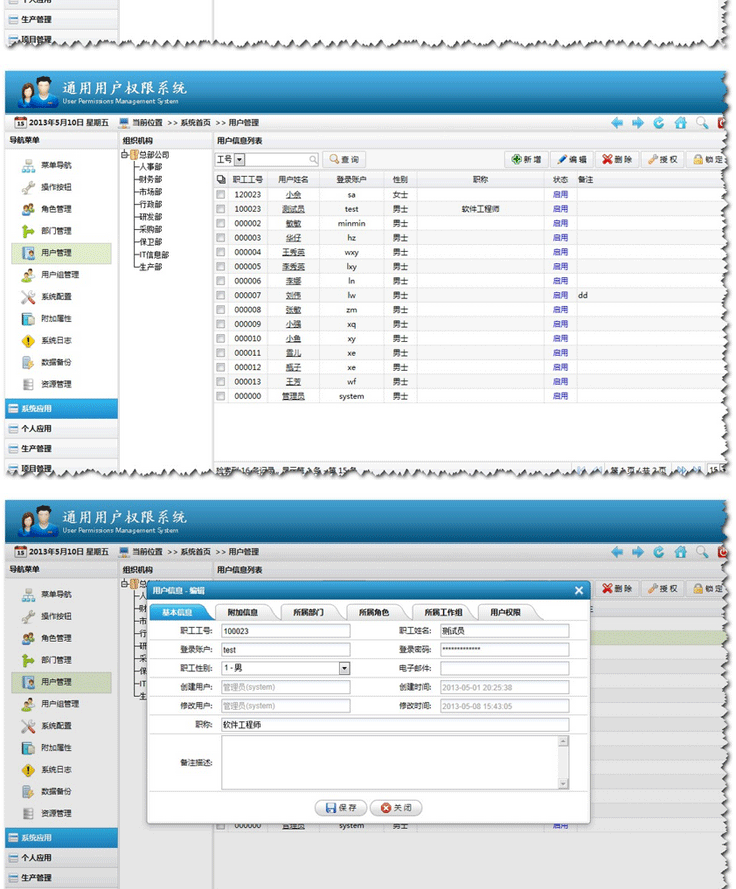Tick checkbox for system account row 000000

221,396
